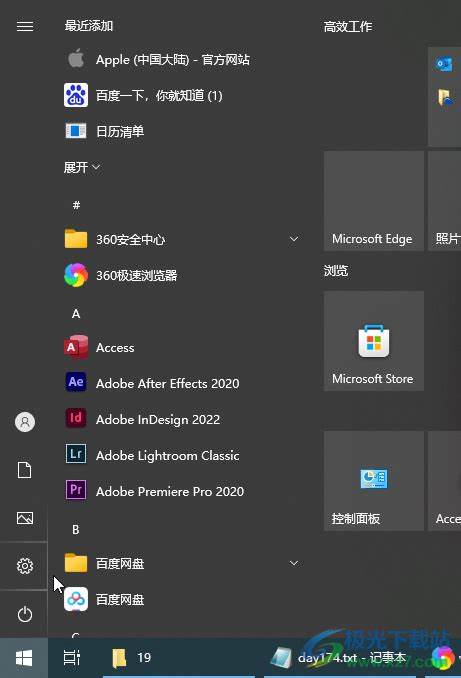Image resolution: width=461 pixels, height=678 pixels.
Task: Expand the 360安全中心 folder chevron
Action: [x=294, y=239]
